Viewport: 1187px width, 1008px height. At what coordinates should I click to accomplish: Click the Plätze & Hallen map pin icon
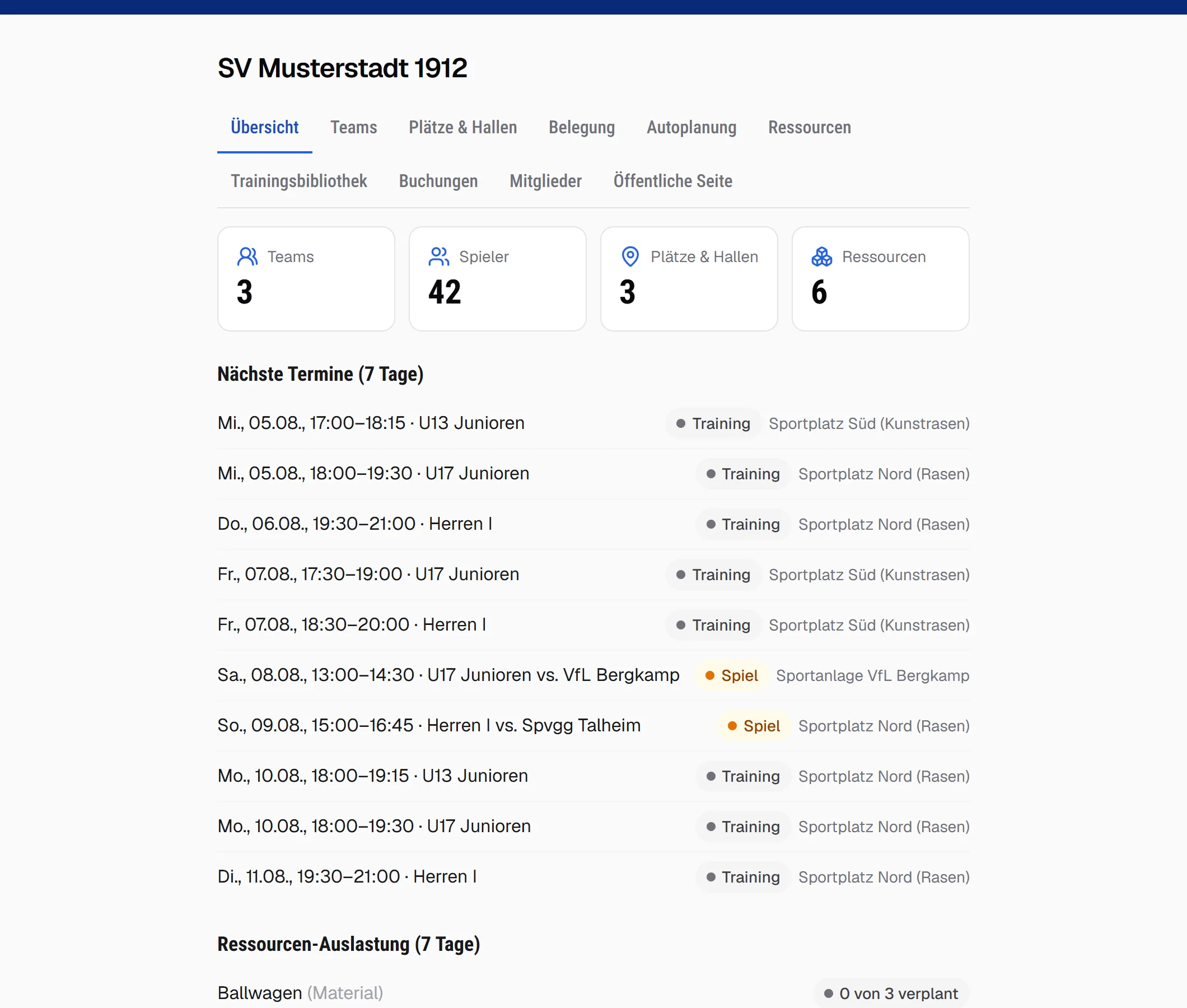click(630, 256)
